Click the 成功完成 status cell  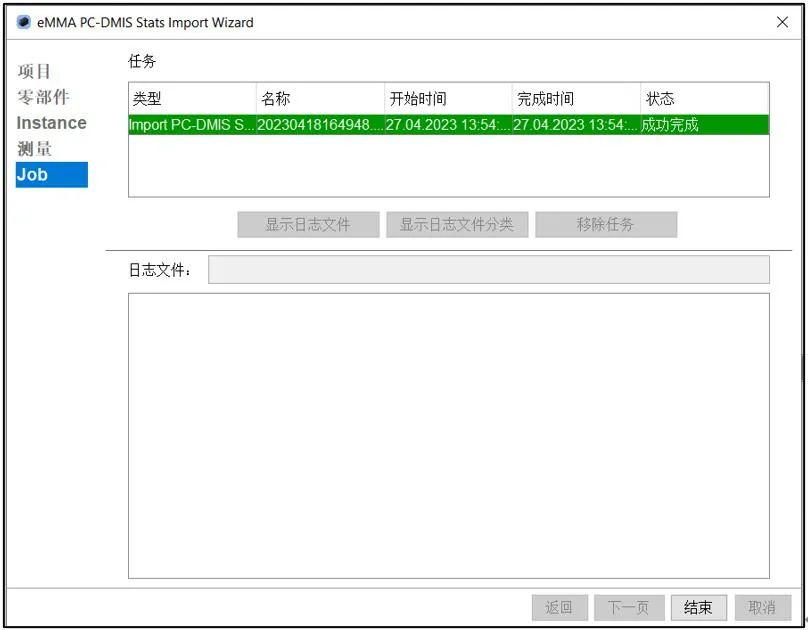704,125
